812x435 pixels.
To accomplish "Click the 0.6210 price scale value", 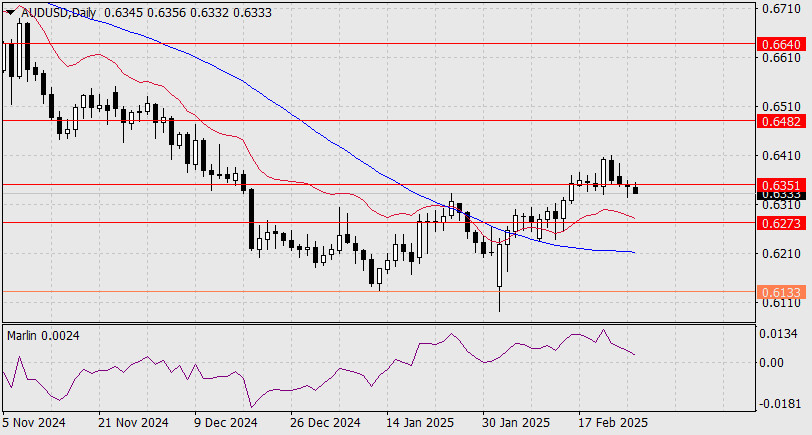I will click(x=780, y=254).
